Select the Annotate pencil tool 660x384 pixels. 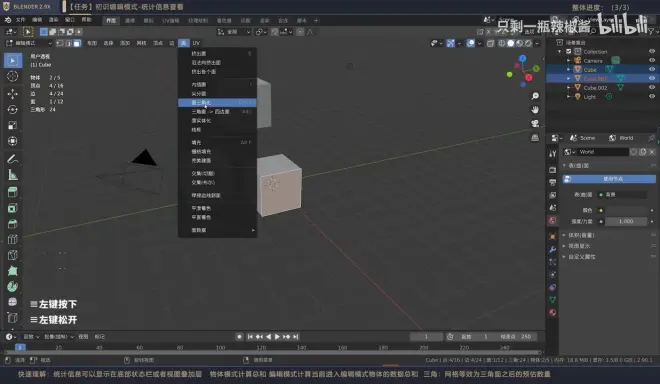point(13,159)
